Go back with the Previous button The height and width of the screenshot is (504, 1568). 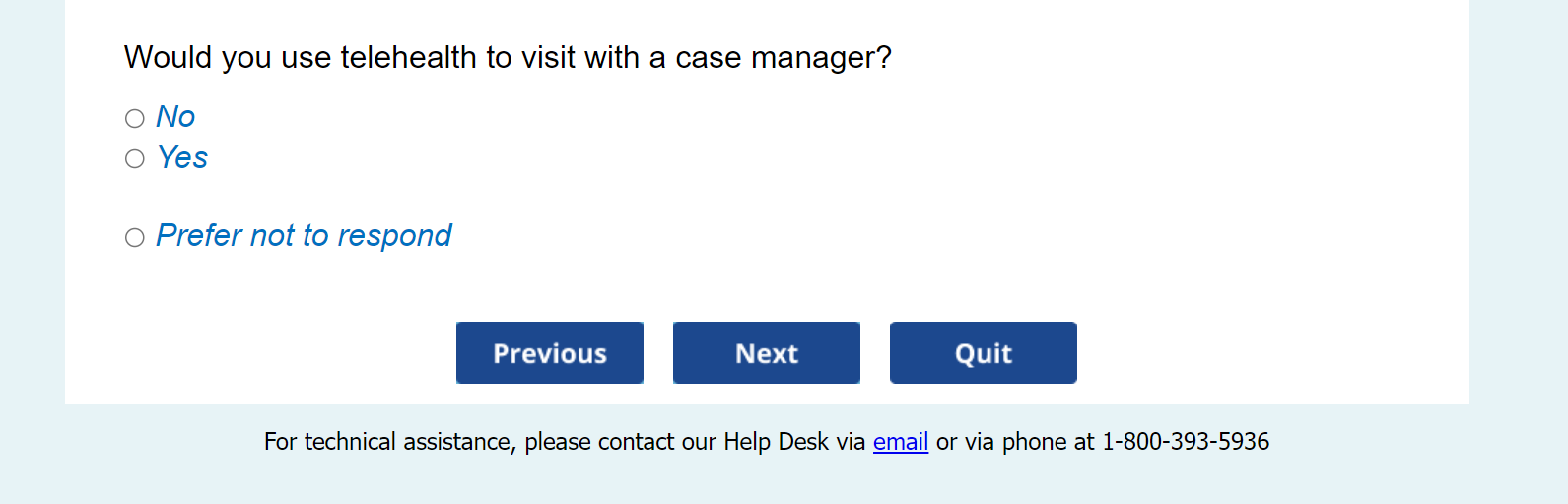click(549, 352)
